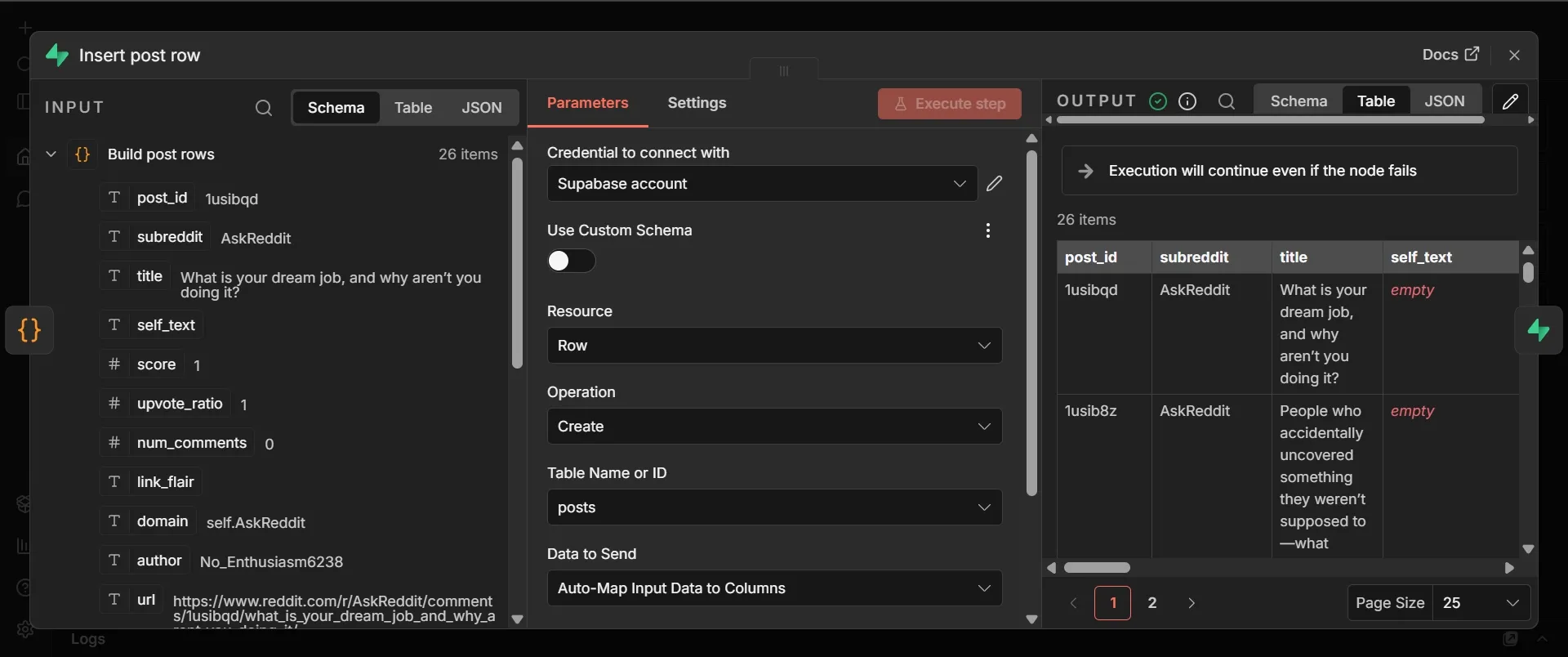Click the output table horizontal scrollbar
Screen dimensions: 1568x657
pyautogui.click(x=1097, y=568)
